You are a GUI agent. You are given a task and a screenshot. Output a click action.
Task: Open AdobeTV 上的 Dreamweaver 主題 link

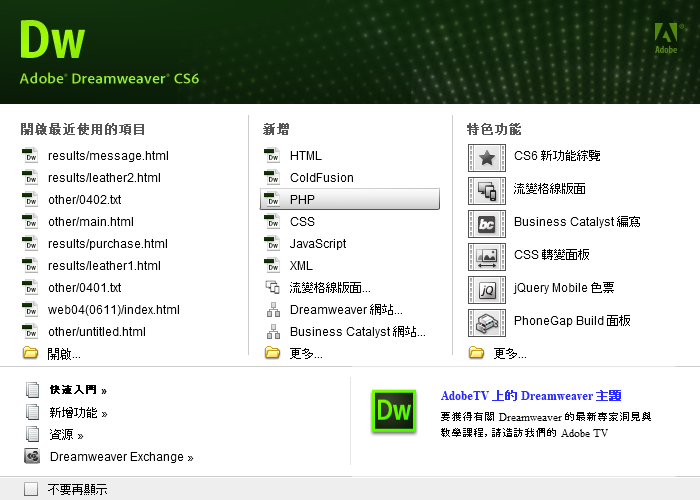[531, 396]
